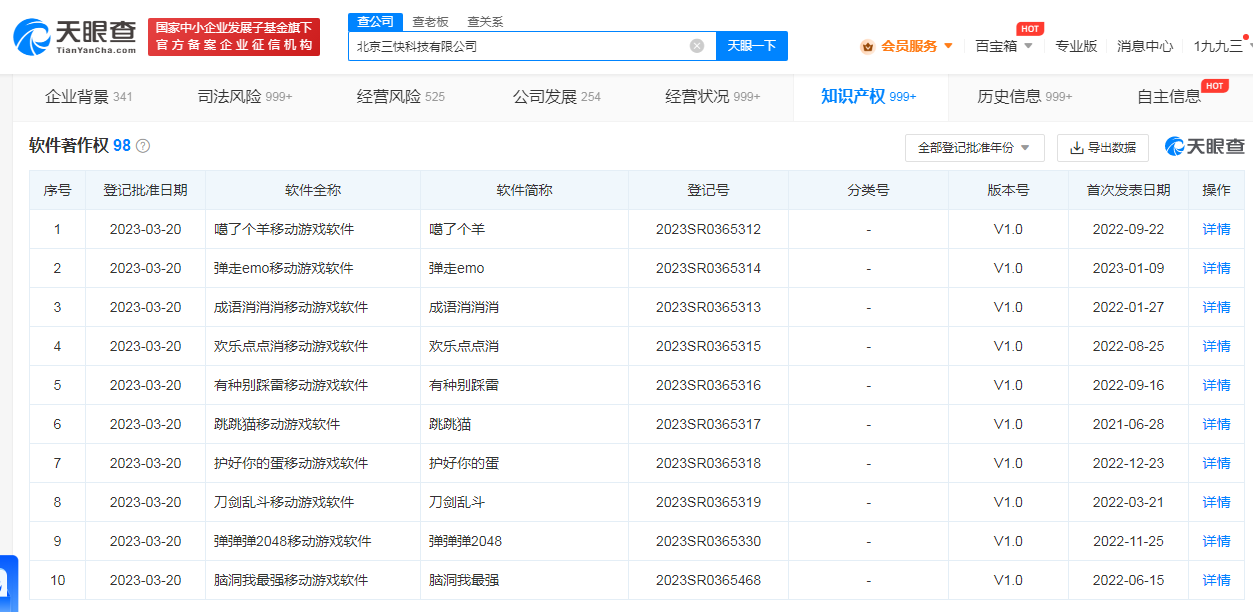The height and width of the screenshot is (612, 1253).
Task: Expand the 百宝箱 dropdown menu
Action: [1027, 46]
